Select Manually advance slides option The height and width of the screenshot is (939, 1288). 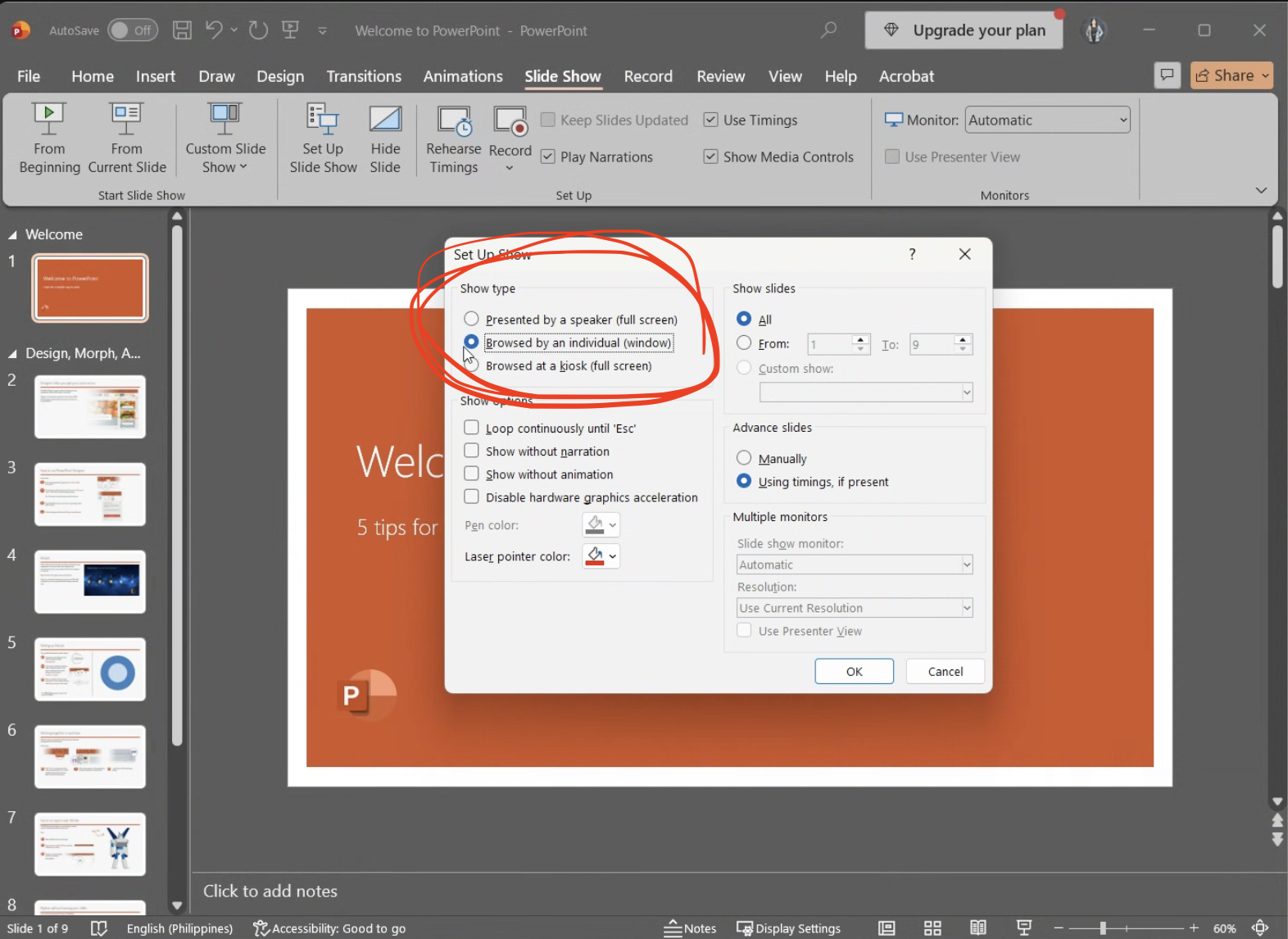[x=744, y=458]
